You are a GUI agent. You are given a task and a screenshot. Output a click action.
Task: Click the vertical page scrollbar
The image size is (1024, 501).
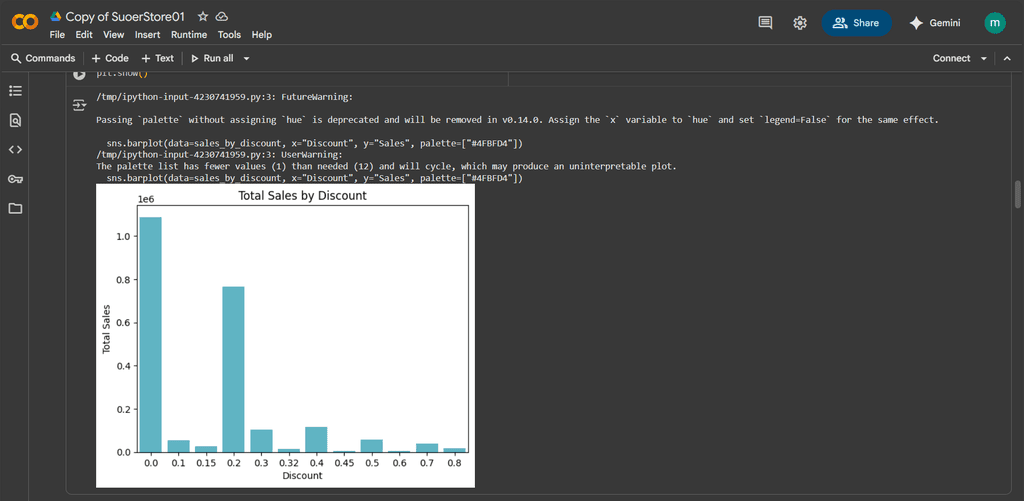tap(1017, 195)
